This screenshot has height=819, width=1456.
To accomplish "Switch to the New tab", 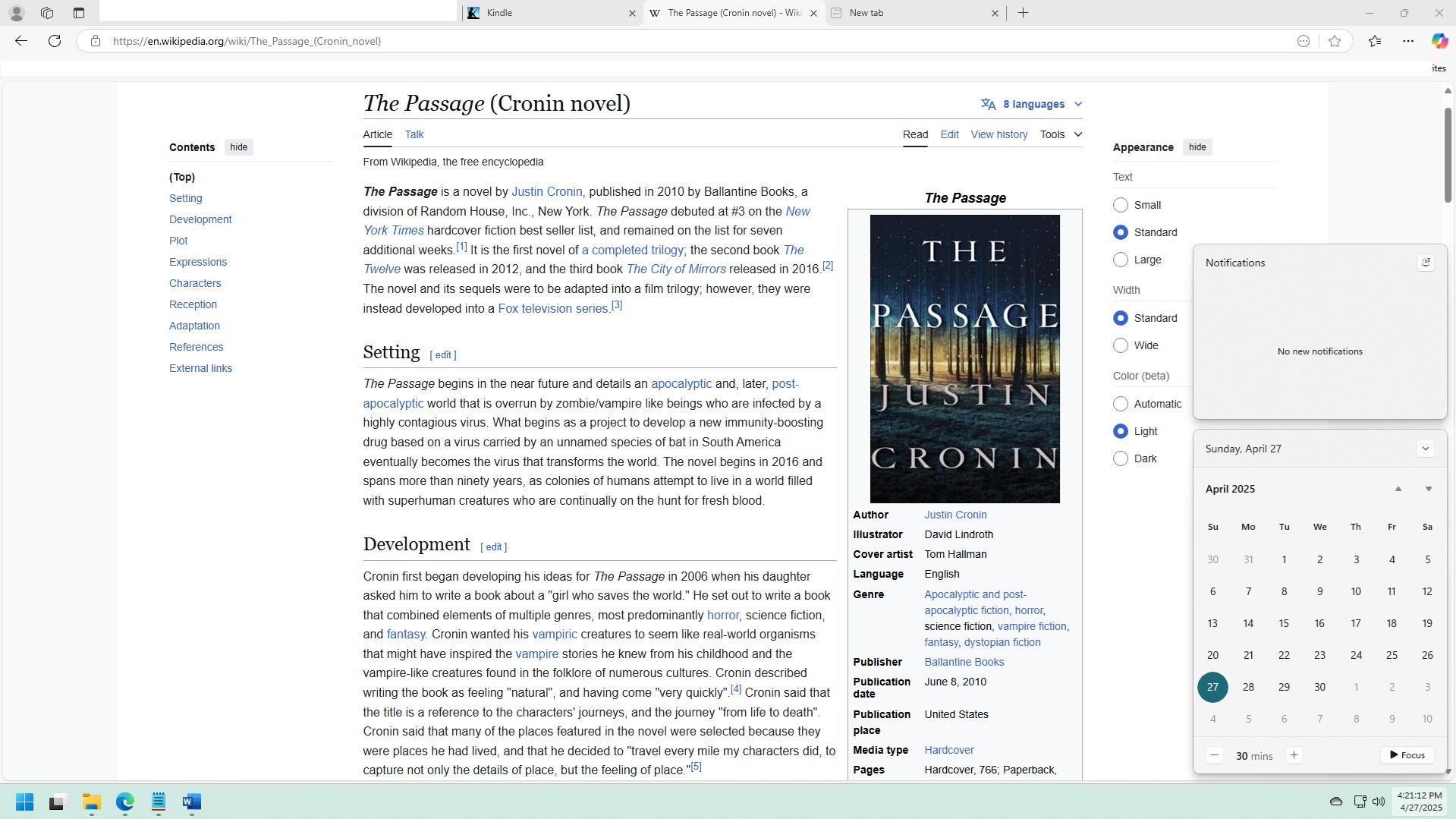I will click(x=915, y=13).
